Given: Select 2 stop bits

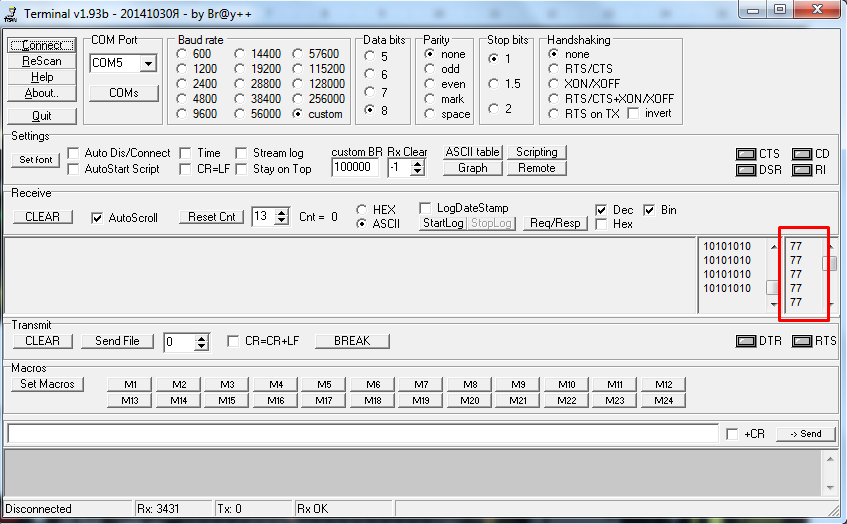Looking at the screenshot, I should (x=494, y=109).
